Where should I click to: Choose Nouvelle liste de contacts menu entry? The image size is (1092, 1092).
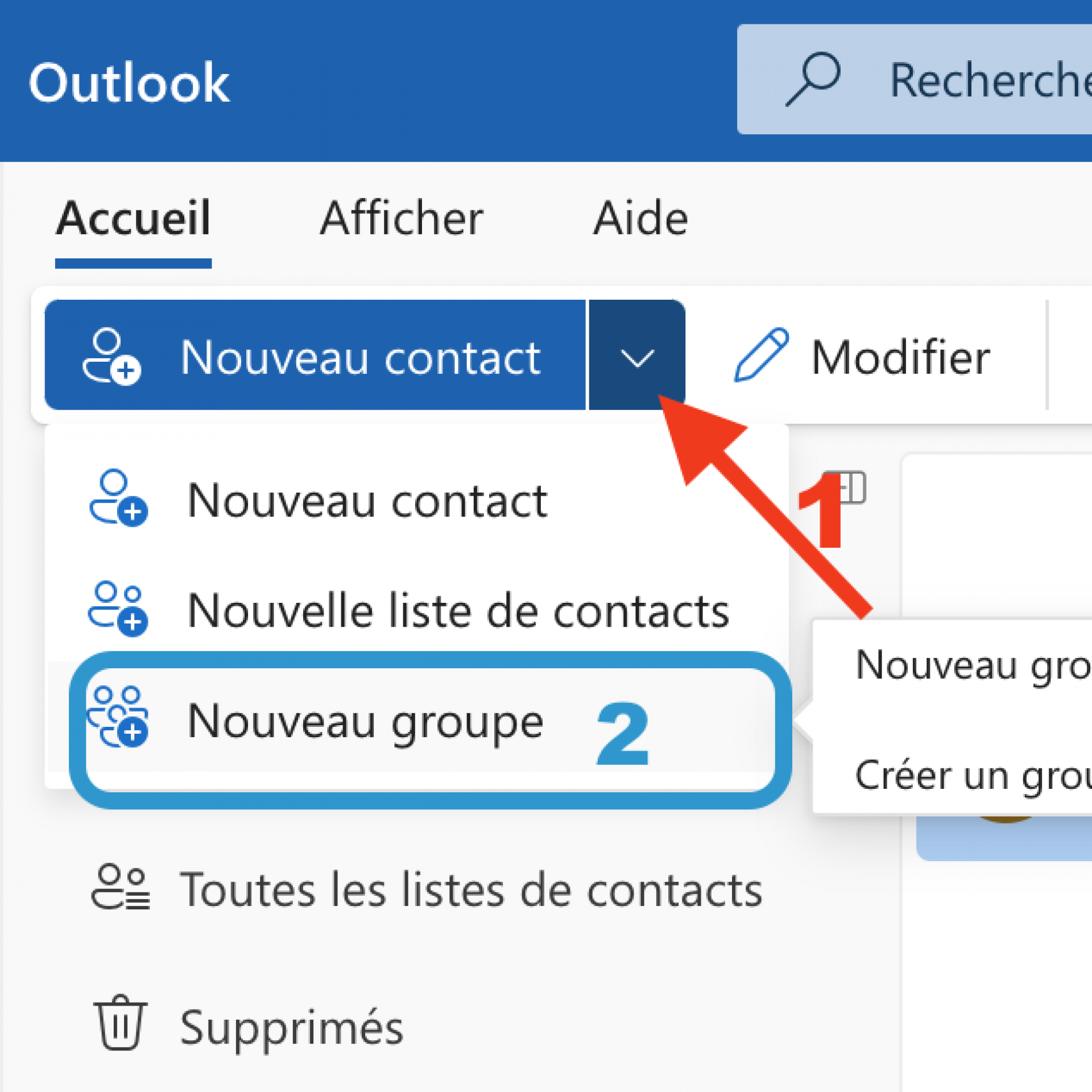(416, 610)
